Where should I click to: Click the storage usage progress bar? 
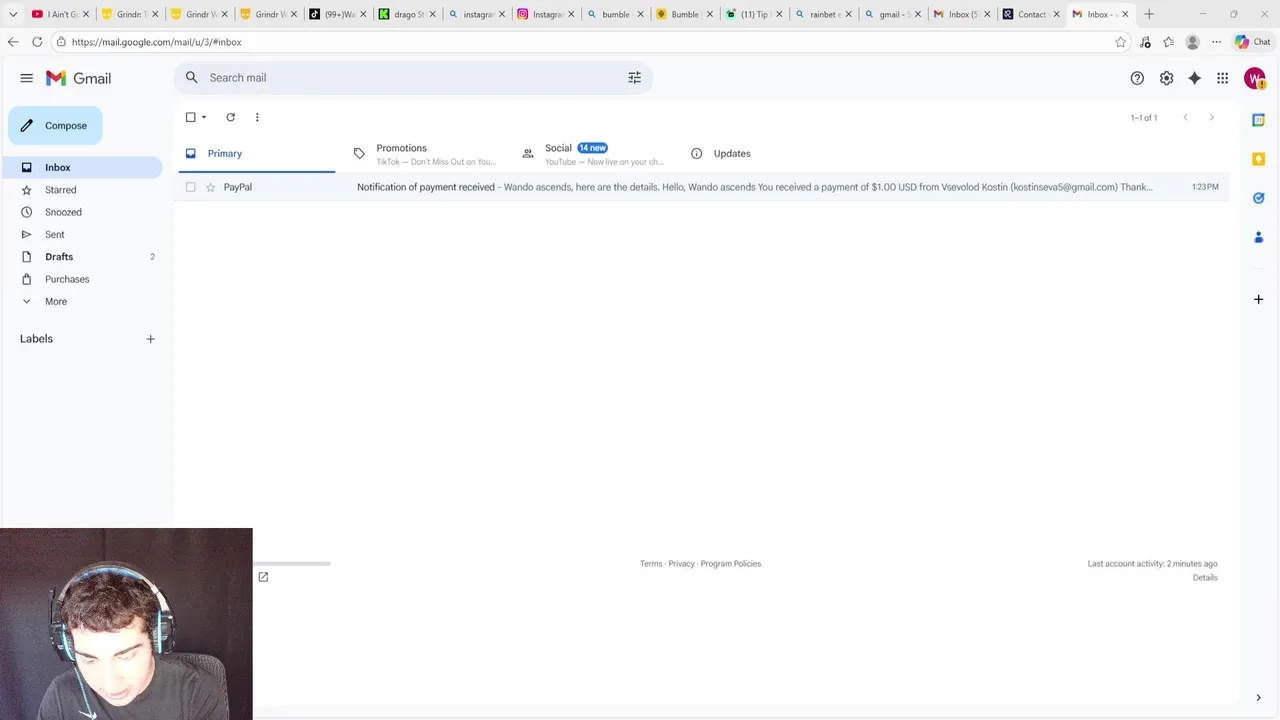click(x=292, y=564)
